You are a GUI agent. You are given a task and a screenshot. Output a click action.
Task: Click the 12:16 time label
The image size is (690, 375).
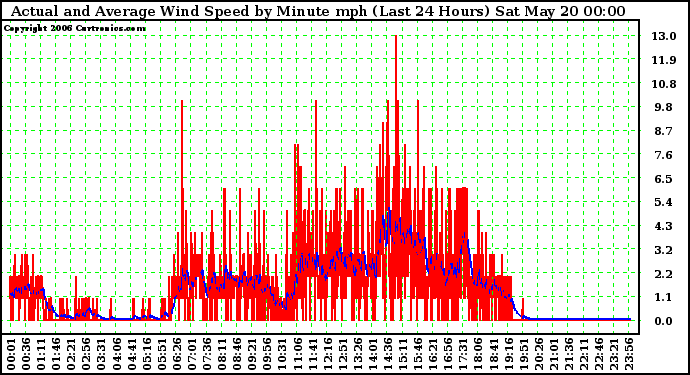tap(327, 354)
